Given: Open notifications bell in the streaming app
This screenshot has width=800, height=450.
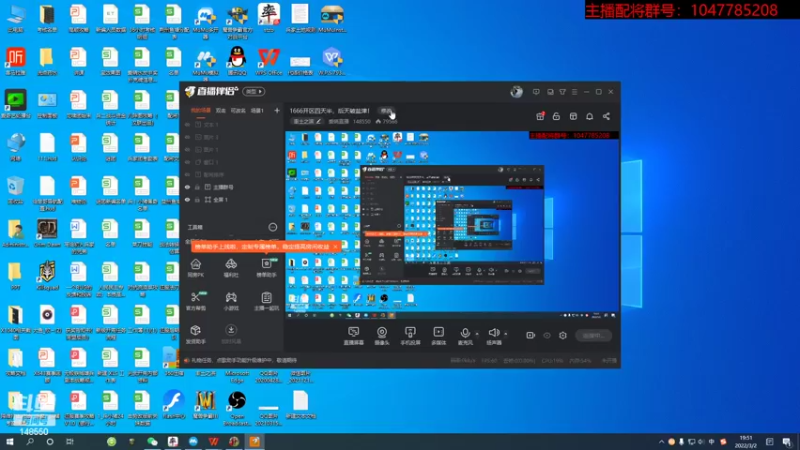Looking at the screenshot, I should tap(589, 116).
